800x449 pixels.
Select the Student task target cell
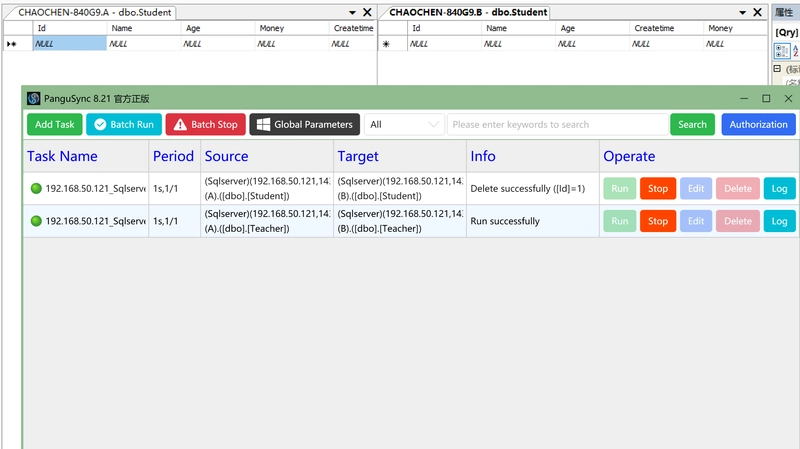click(x=400, y=188)
